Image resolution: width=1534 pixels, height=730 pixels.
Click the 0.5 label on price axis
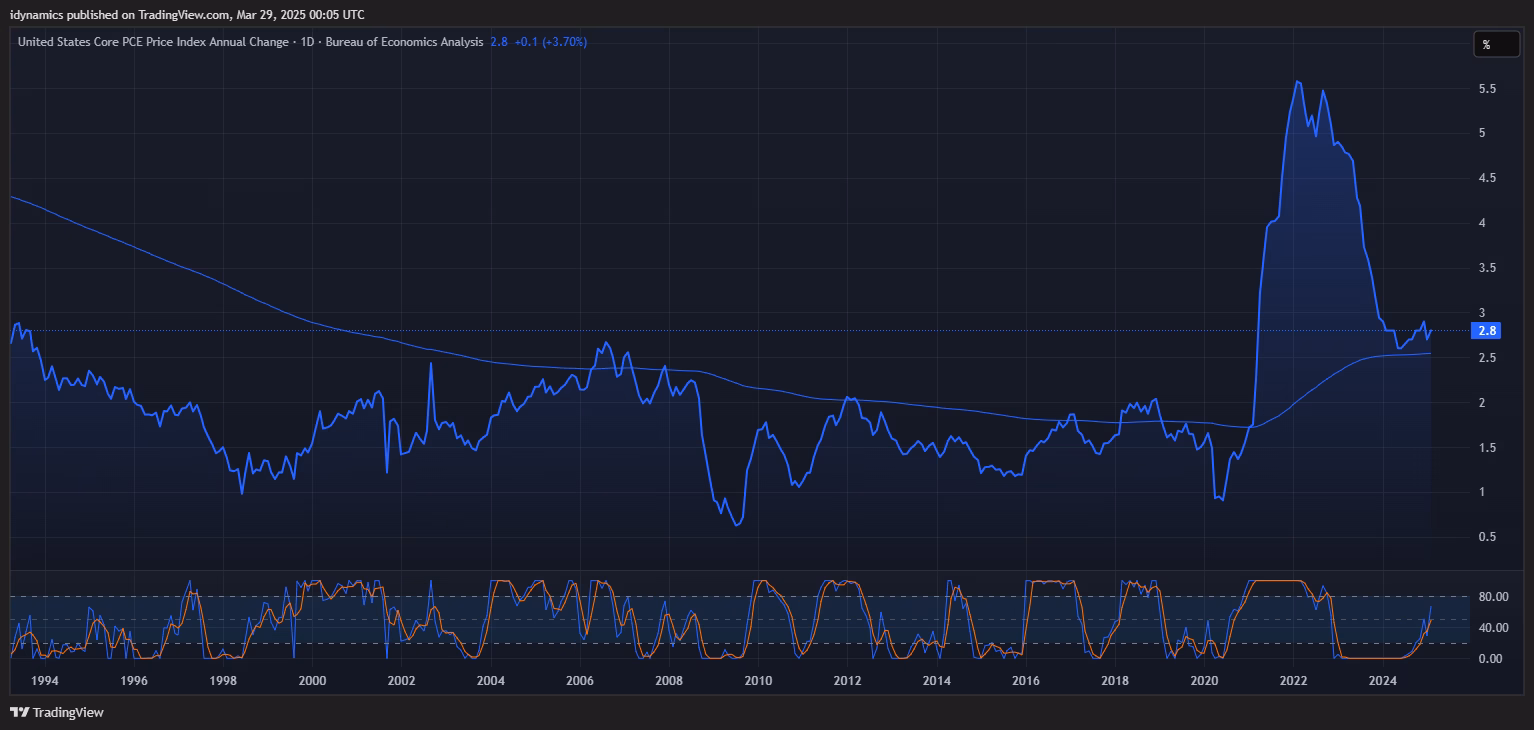coord(1487,537)
